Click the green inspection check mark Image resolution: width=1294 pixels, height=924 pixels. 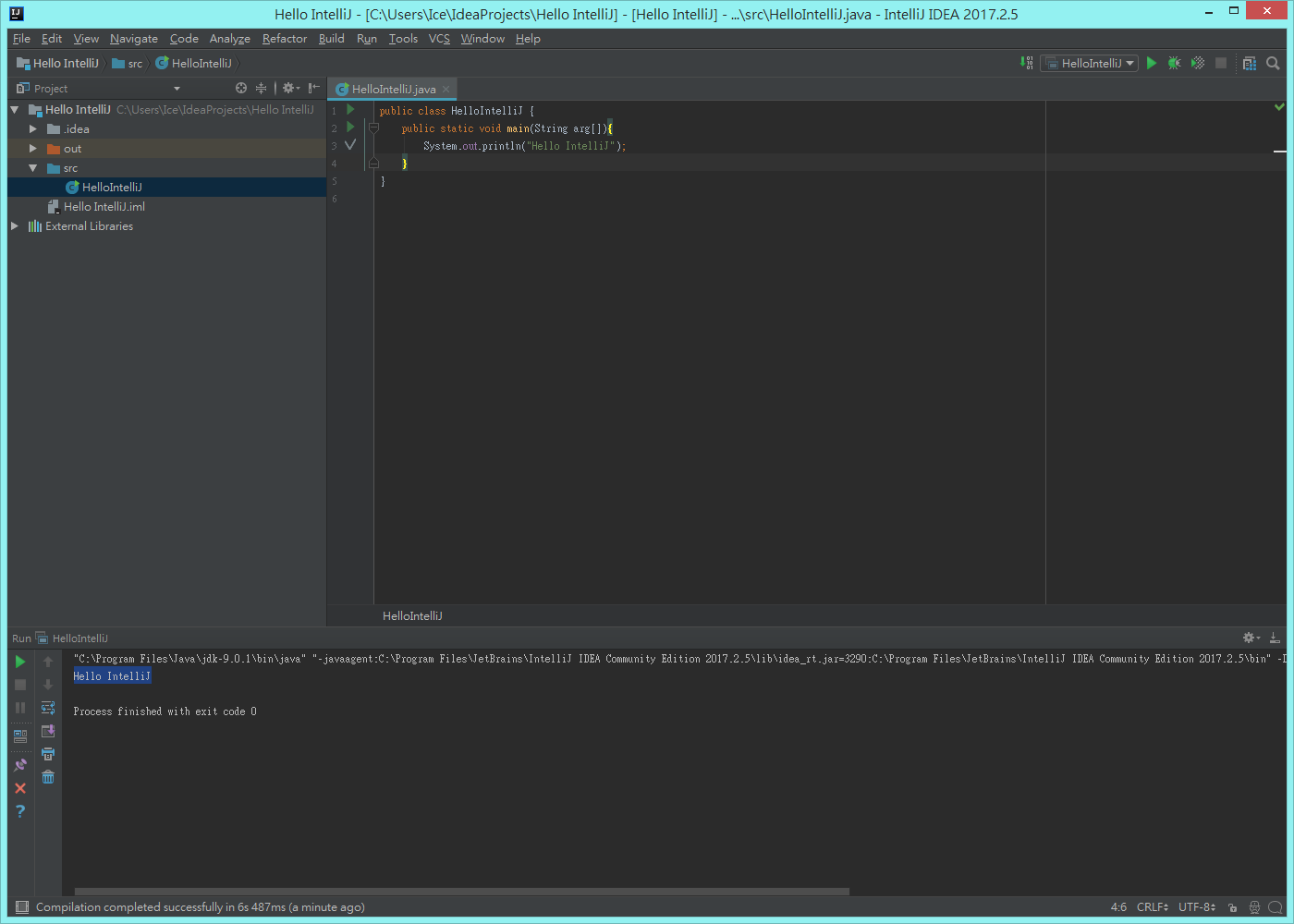(x=1279, y=107)
